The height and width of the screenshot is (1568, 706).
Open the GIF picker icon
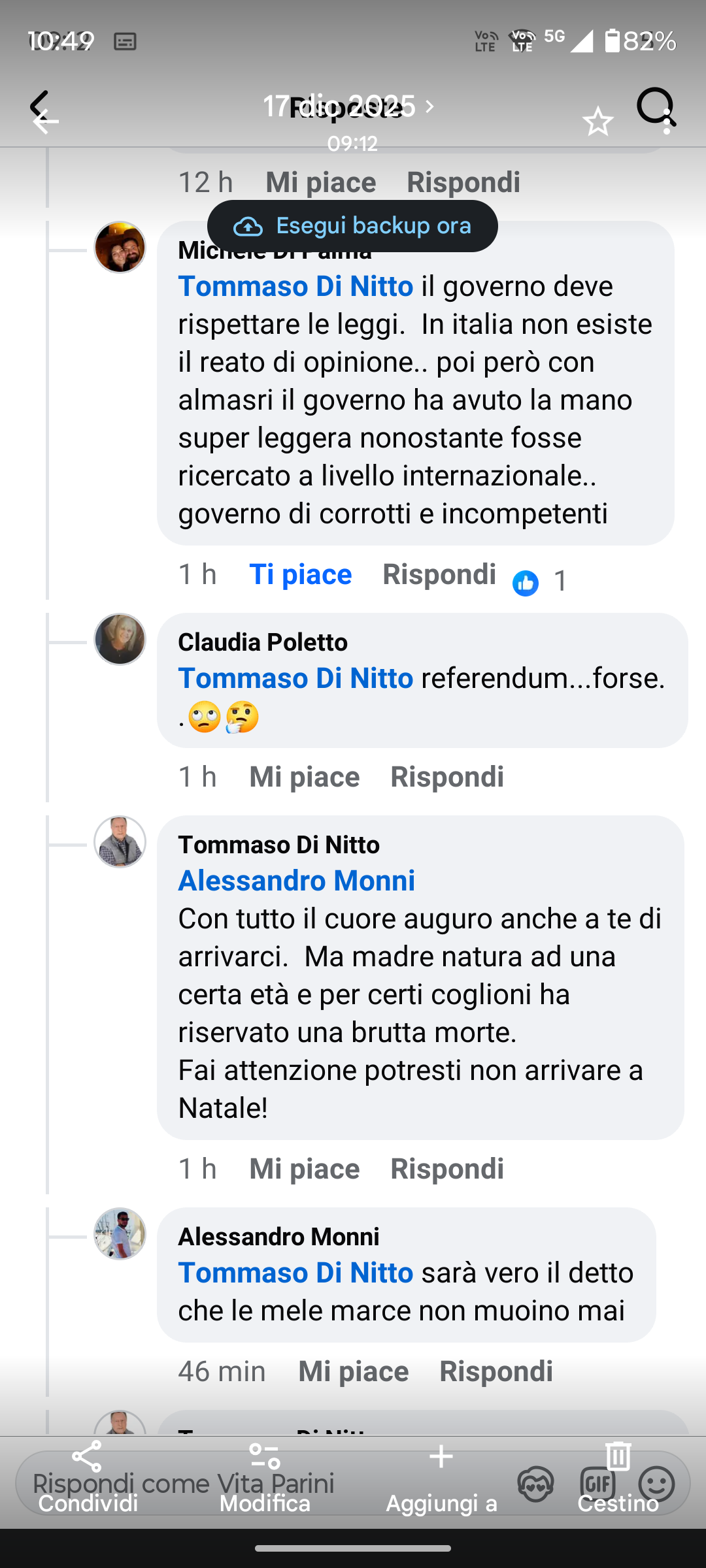(x=597, y=1484)
